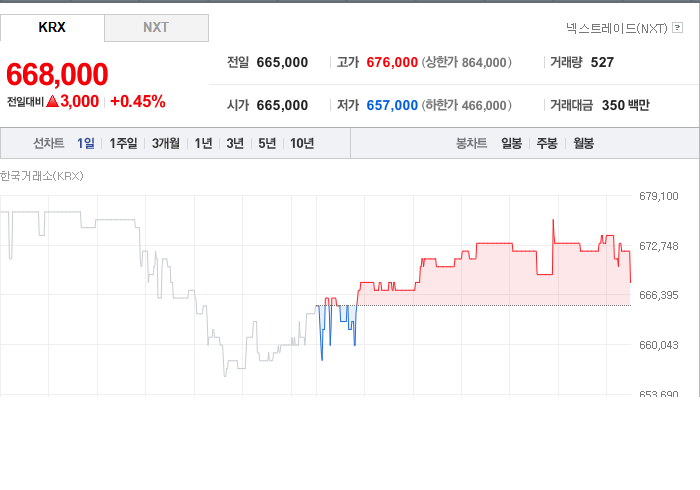Click the 시가 665,000 opening price value
Image resolution: width=700 pixels, height=490 pixels.
click(x=282, y=105)
